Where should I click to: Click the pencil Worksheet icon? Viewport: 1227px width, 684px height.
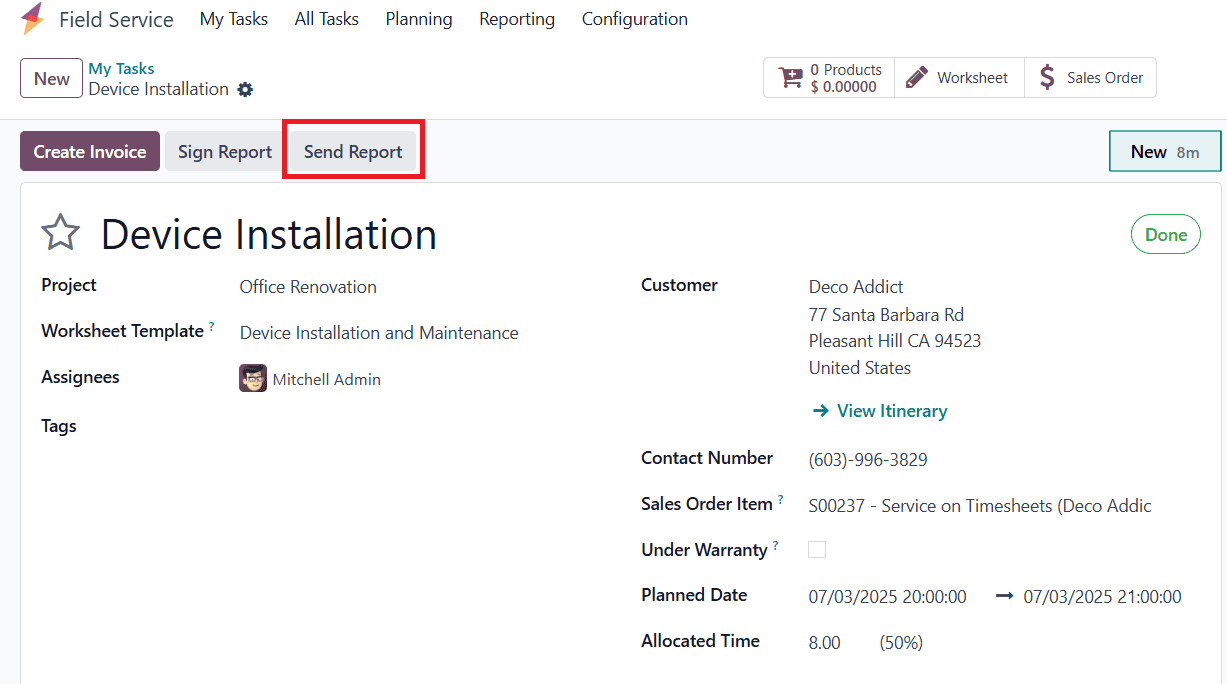(916, 78)
